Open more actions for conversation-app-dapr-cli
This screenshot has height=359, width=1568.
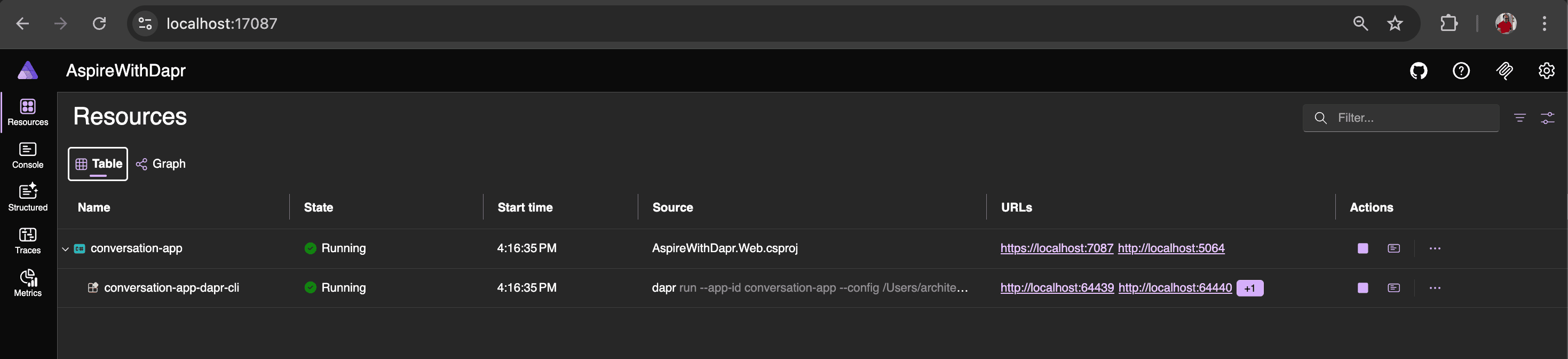(1435, 288)
